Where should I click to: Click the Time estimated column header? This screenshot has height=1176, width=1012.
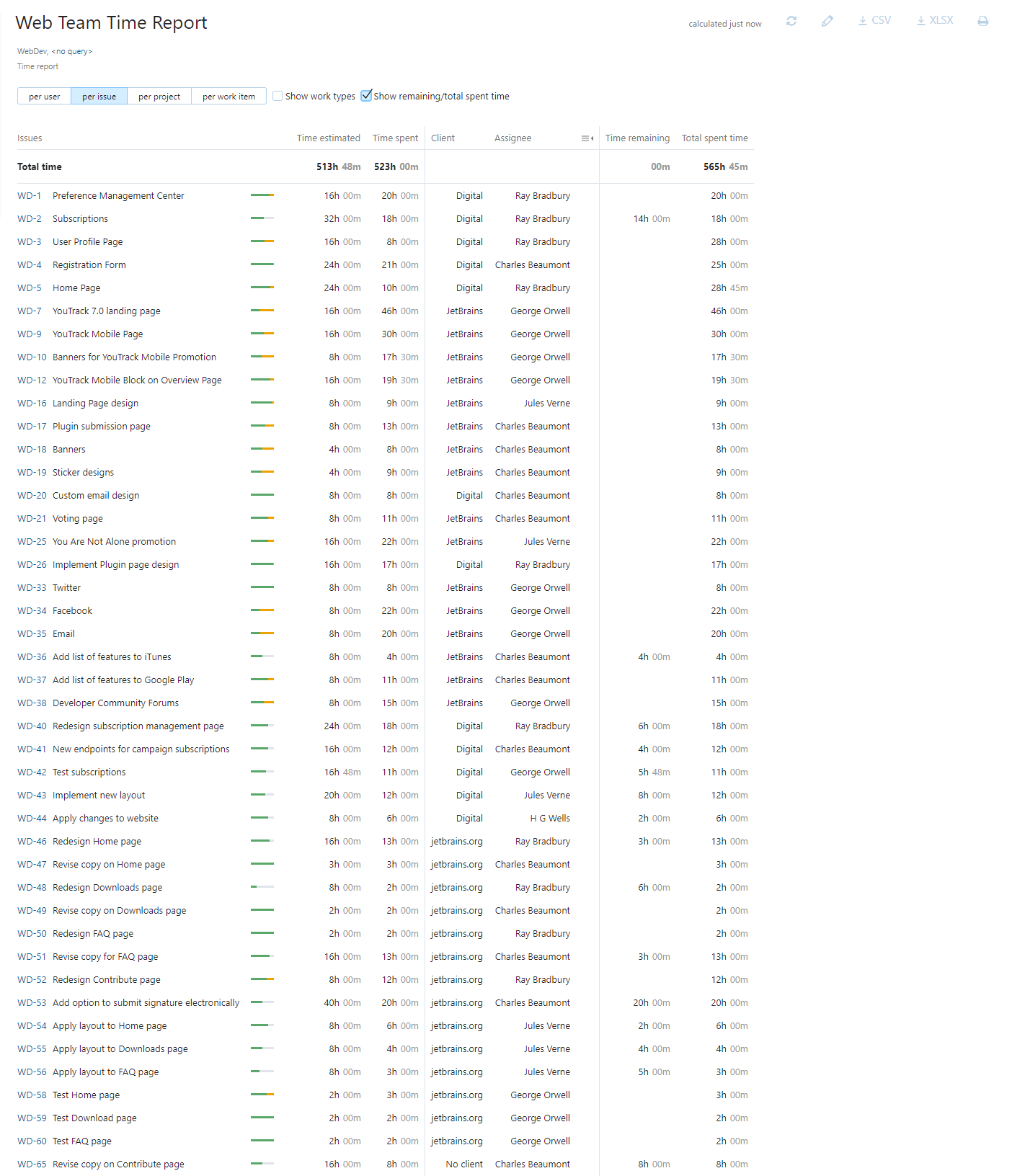(329, 138)
